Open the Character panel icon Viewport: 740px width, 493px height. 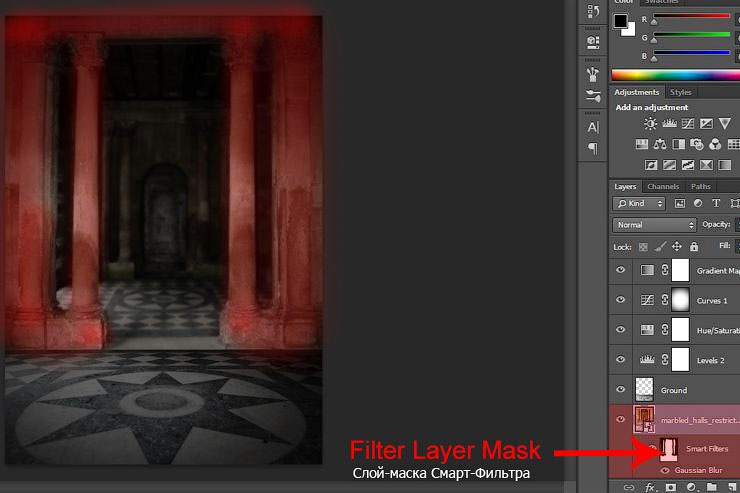pos(593,127)
